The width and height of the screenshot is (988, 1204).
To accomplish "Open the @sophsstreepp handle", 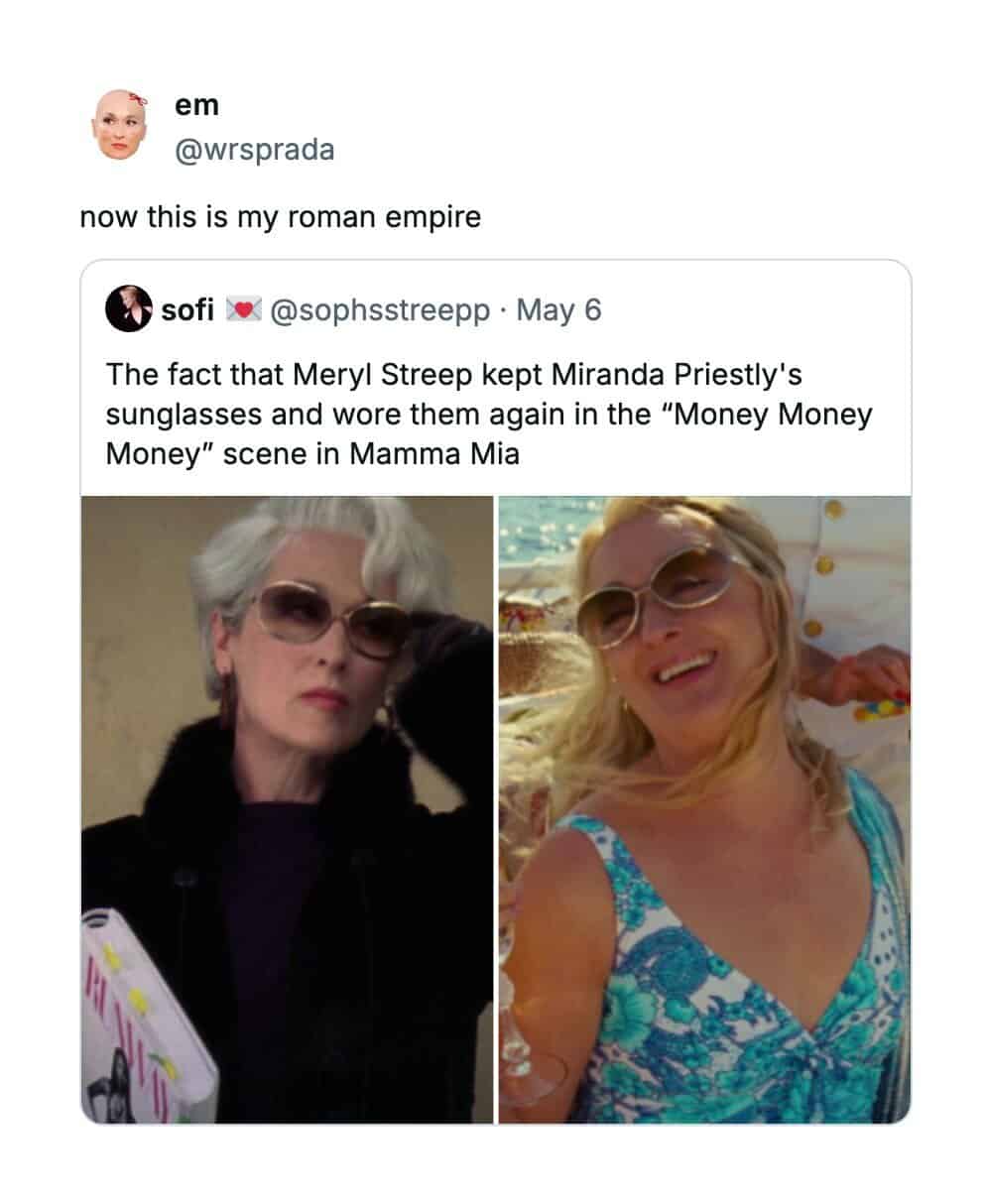I will [380, 310].
